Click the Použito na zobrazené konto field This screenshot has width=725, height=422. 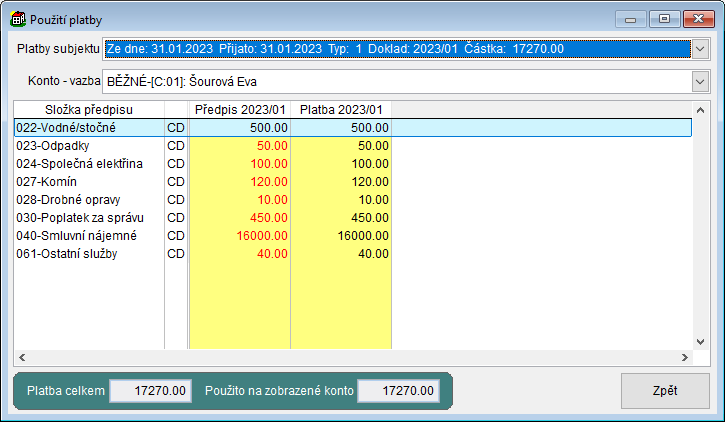(x=398, y=391)
